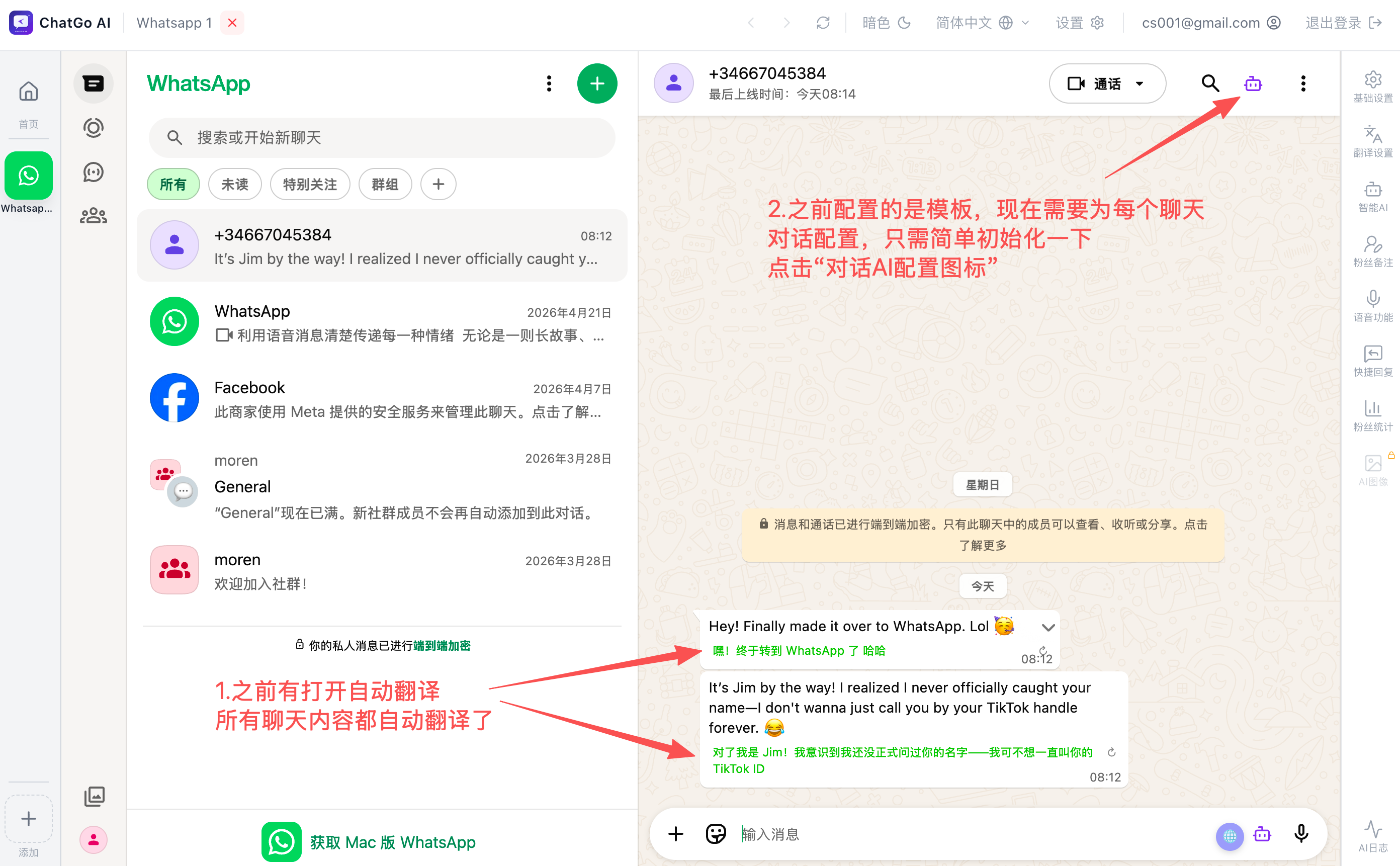This screenshot has height=866, width=1400.
Task: Start new chat with green plus
Action: 596,83
